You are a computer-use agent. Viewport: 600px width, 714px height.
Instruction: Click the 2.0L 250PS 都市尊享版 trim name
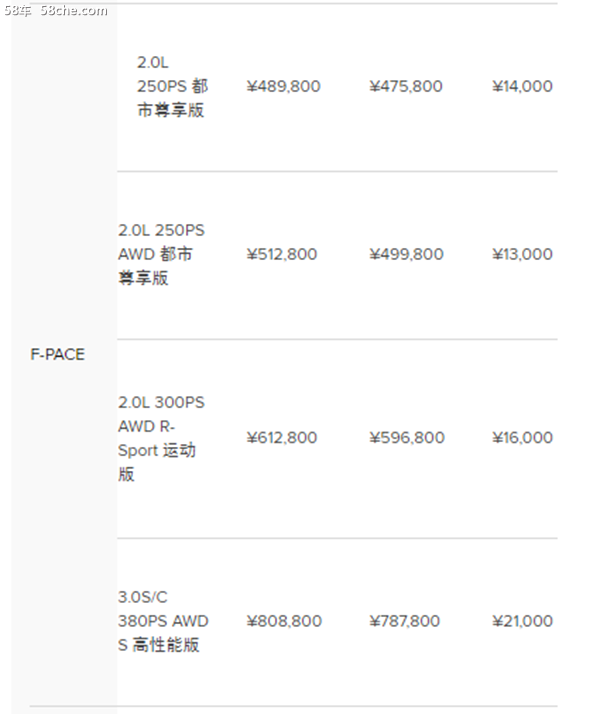tap(173, 86)
